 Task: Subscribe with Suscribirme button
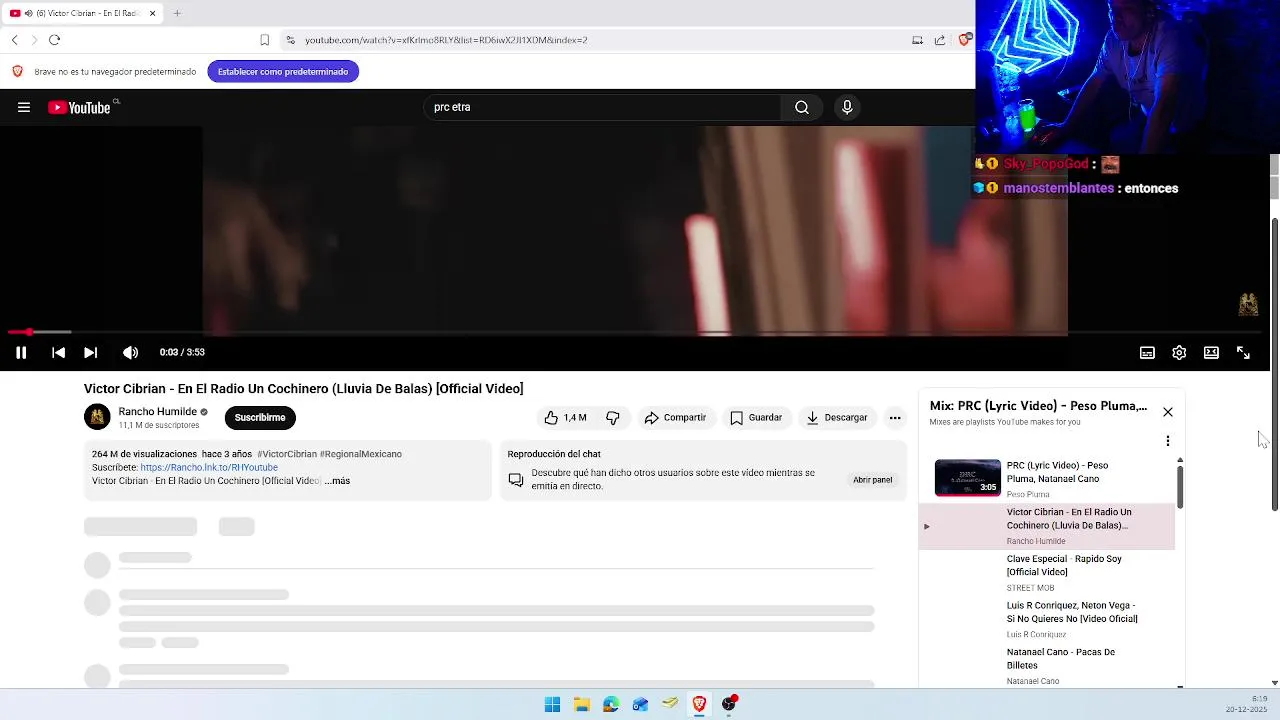(260, 418)
